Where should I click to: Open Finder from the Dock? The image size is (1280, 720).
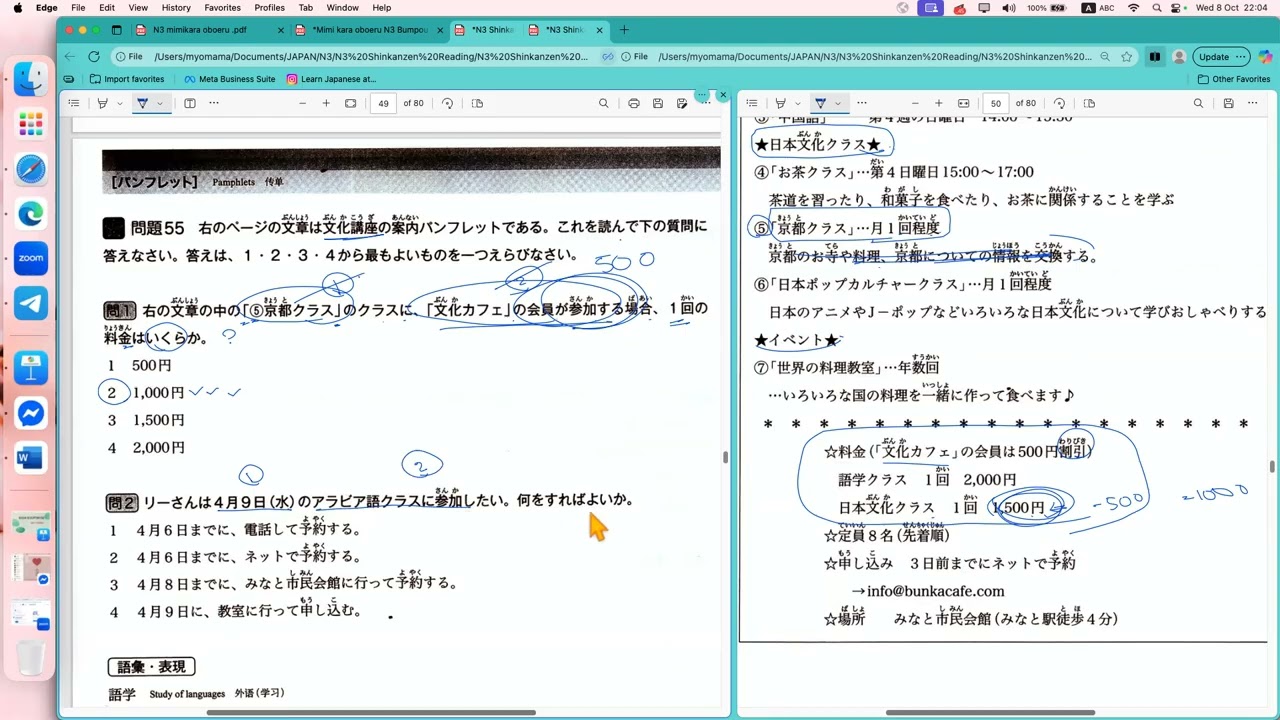pyautogui.click(x=30, y=79)
